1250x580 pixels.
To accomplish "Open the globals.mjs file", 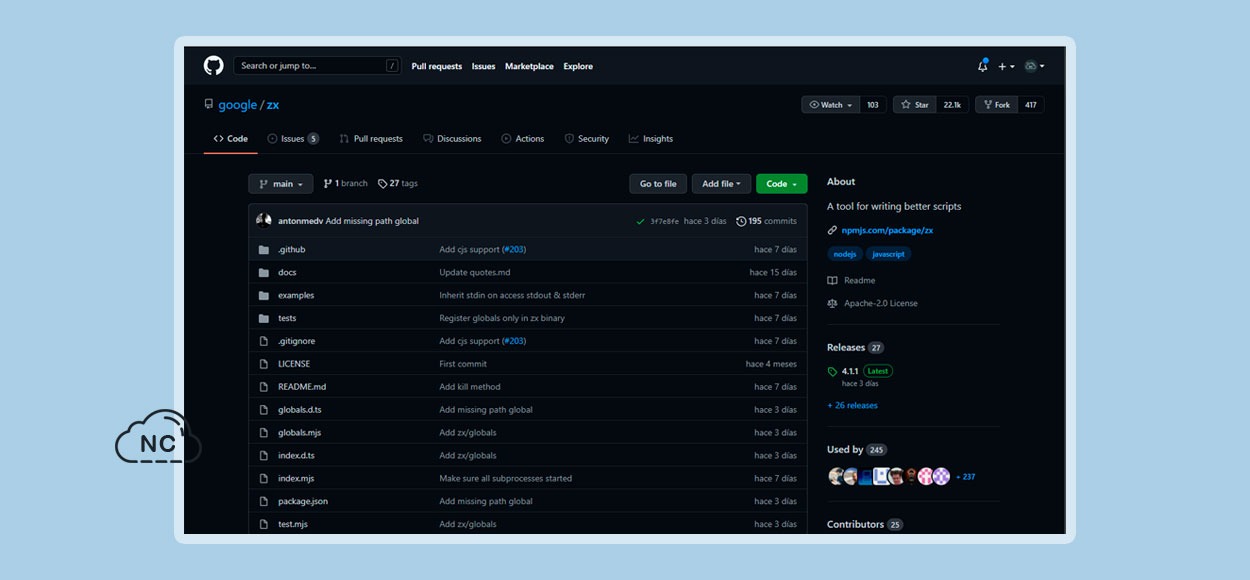I will pyautogui.click(x=299, y=433).
